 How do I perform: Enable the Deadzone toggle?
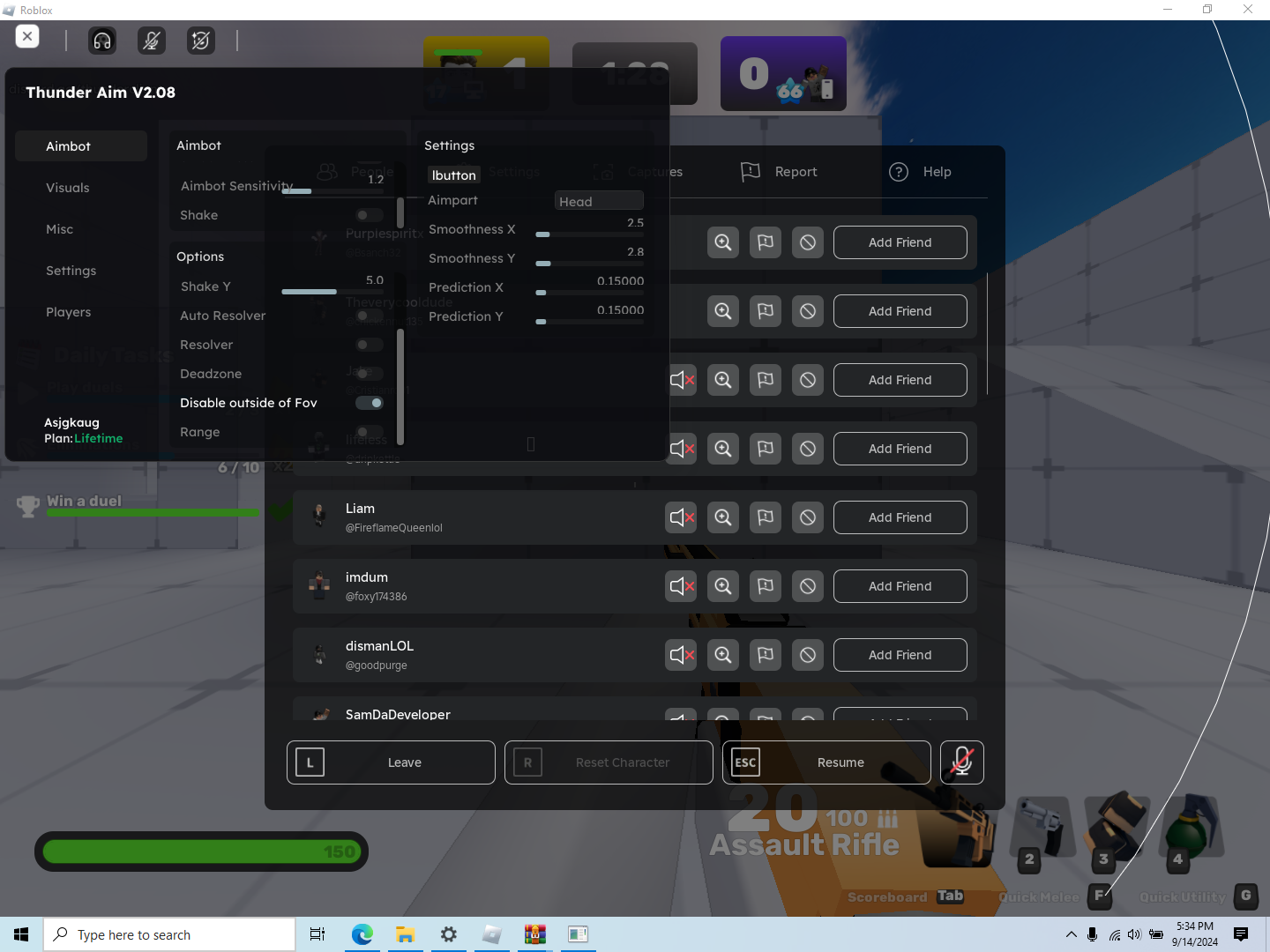coord(370,374)
